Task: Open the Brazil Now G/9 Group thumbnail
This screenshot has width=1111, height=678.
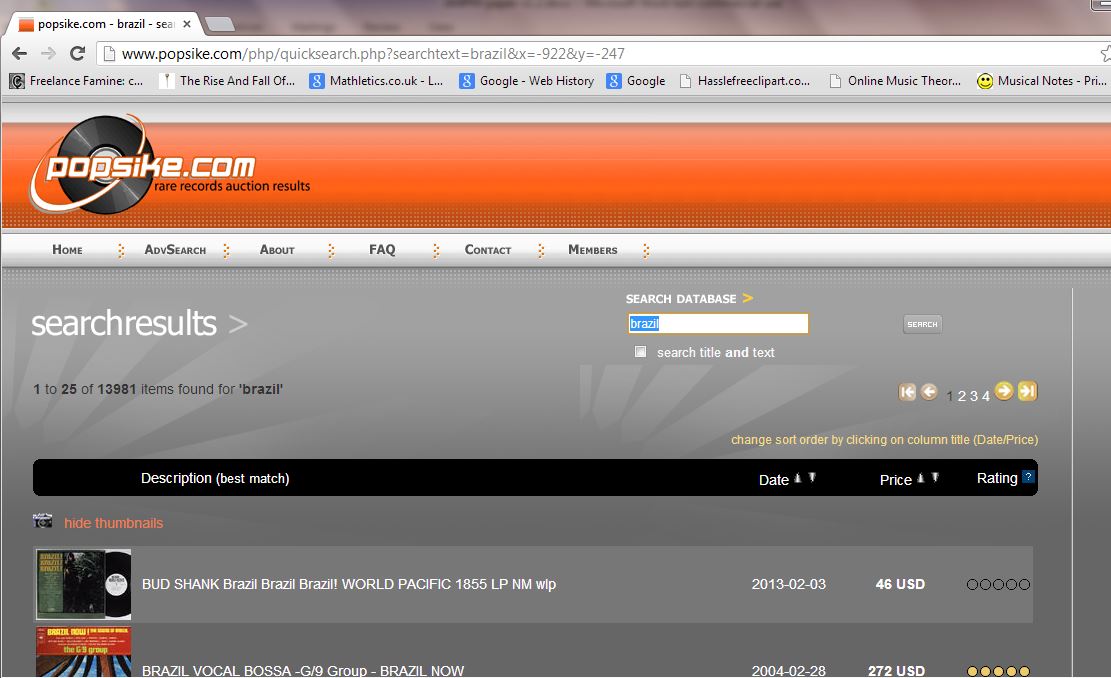Action: pos(84,652)
